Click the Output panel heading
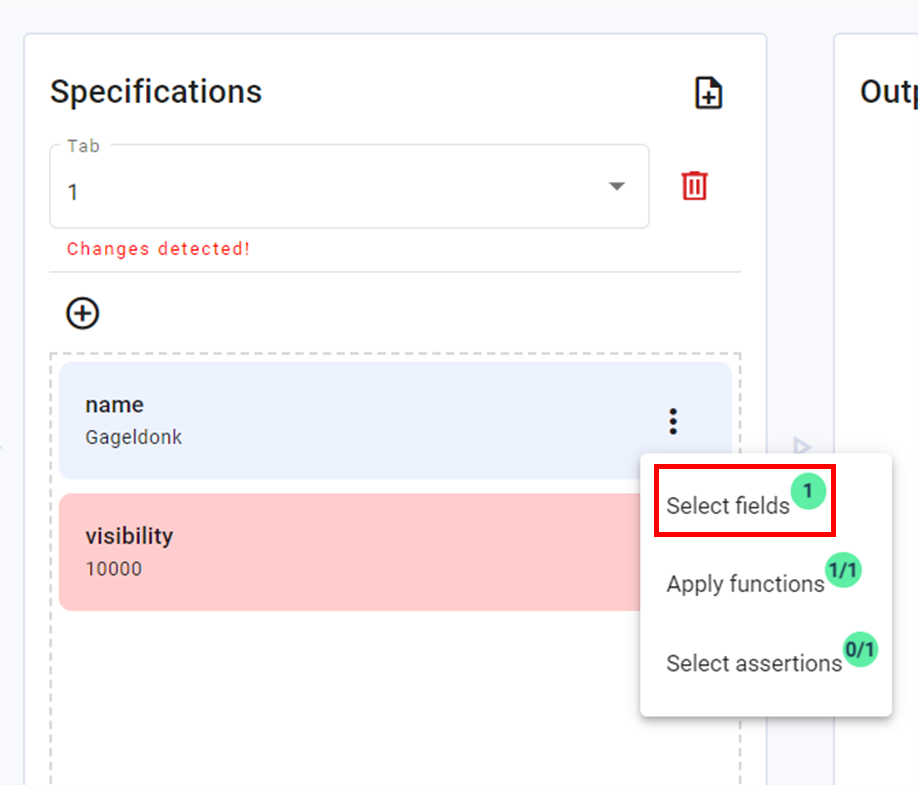This screenshot has width=918, height=785. point(888,92)
